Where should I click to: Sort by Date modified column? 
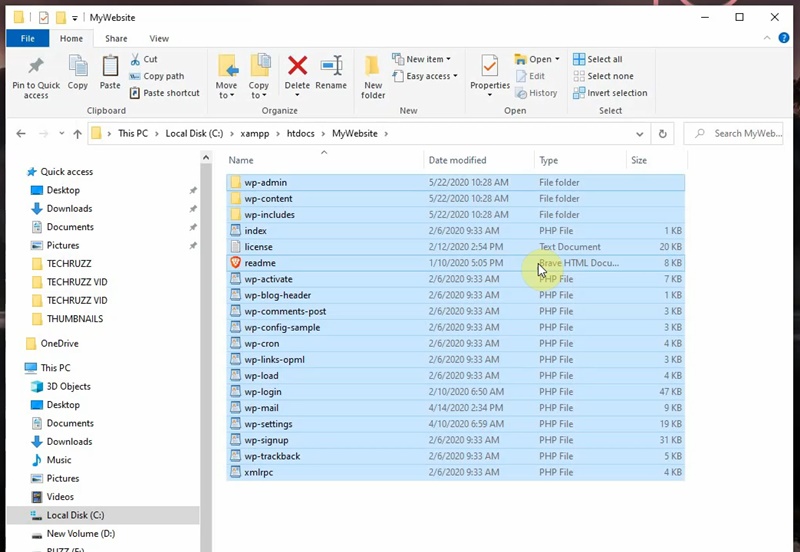point(479,160)
